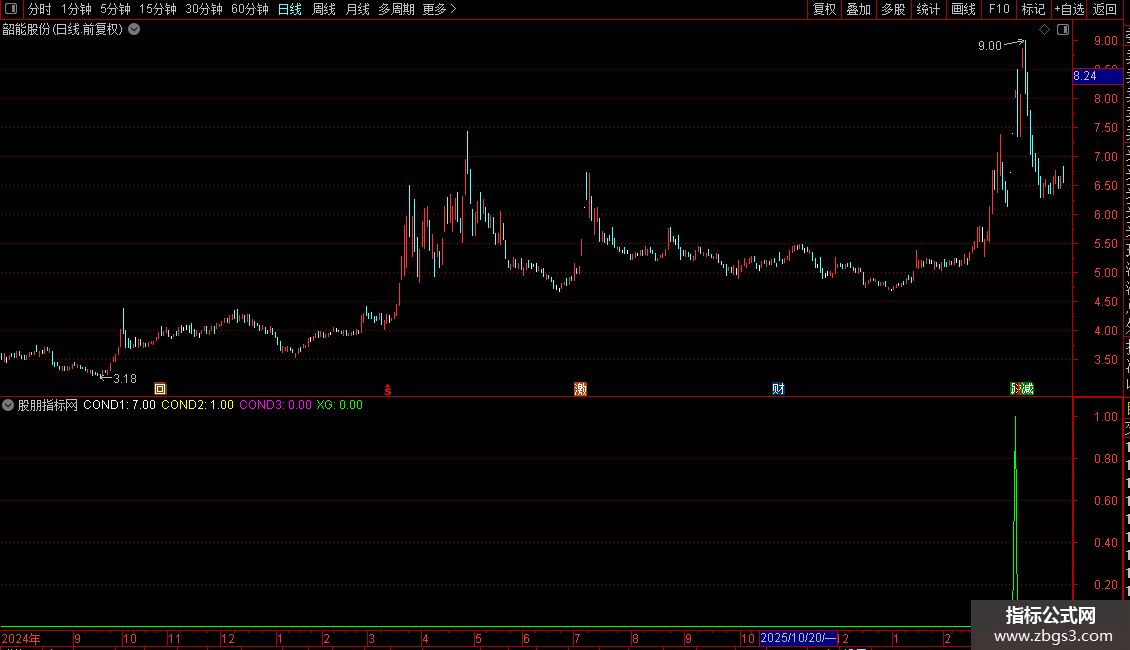Expand the 股朋指标网 indicator dropdown
Viewport: 1130px width, 650px height.
[x=8, y=405]
